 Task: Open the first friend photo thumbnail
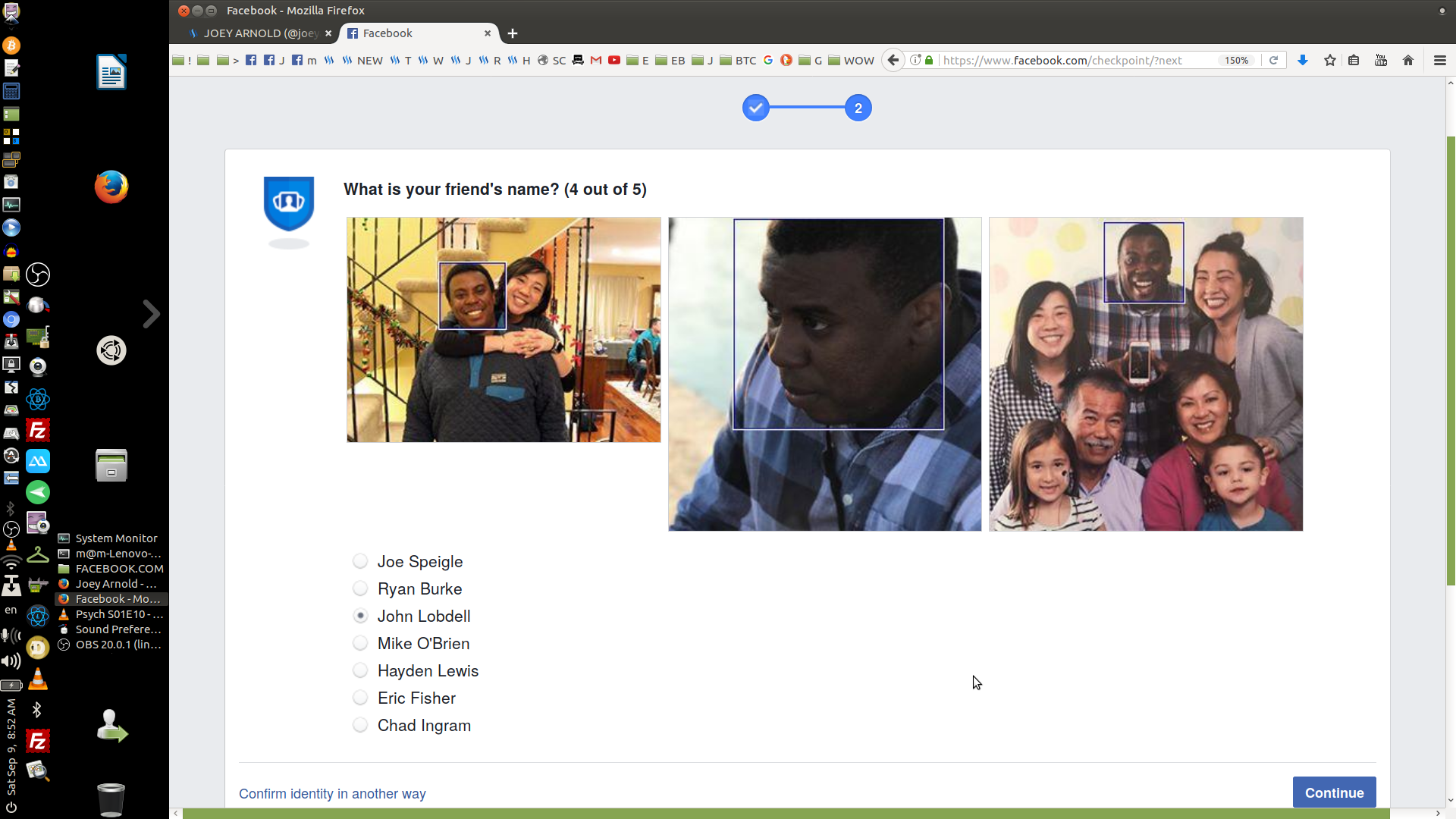[504, 330]
